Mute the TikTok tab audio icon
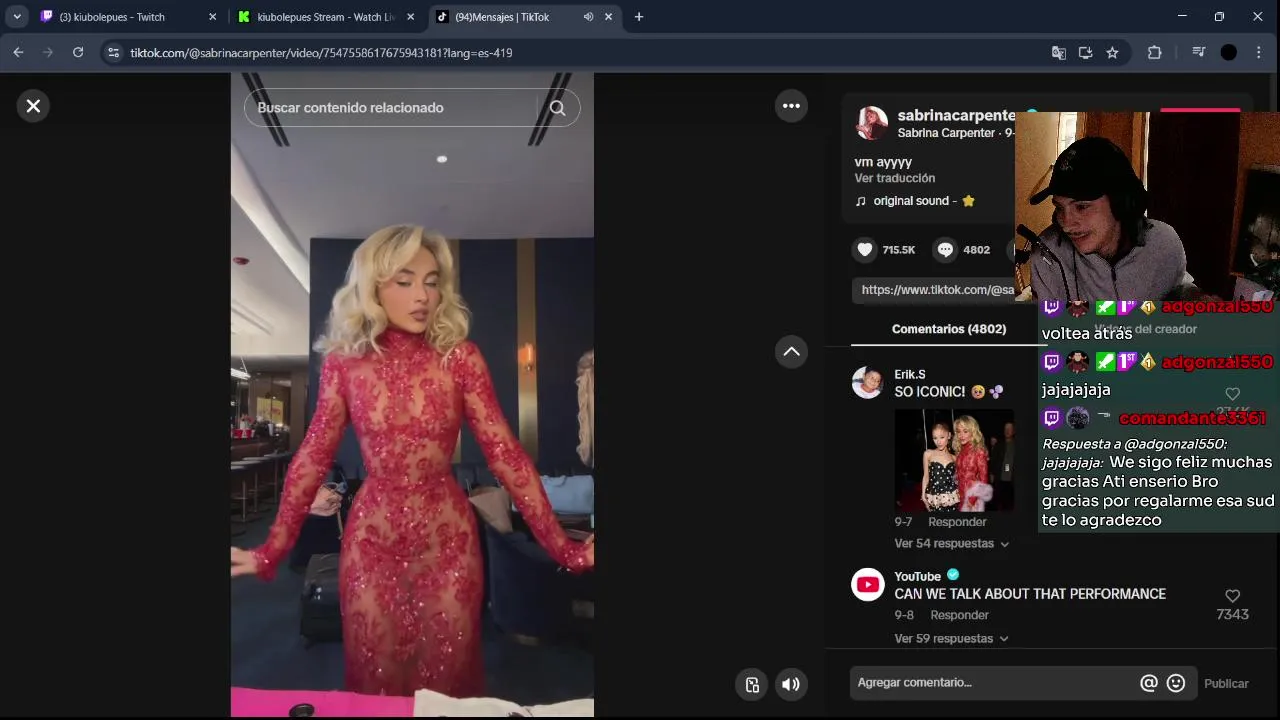The image size is (1280, 720). click(588, 17)
